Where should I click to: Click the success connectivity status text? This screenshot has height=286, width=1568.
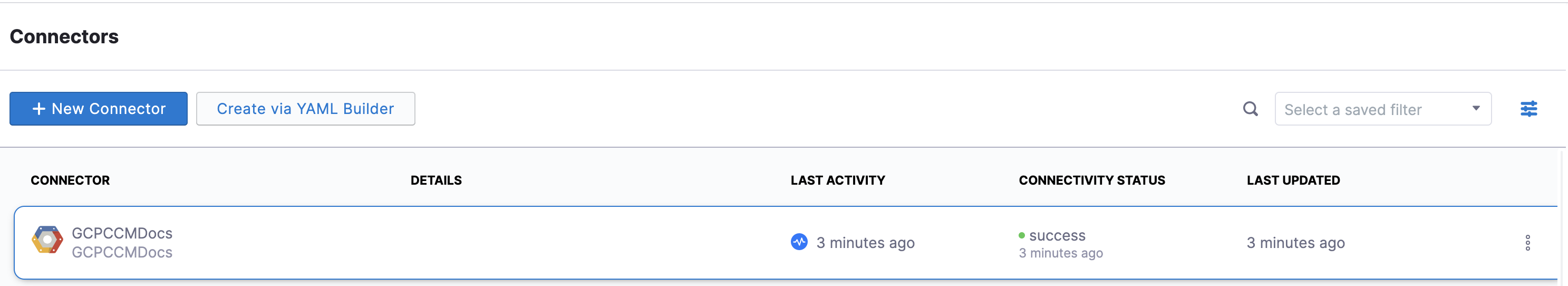click(x=1057, y=235)
